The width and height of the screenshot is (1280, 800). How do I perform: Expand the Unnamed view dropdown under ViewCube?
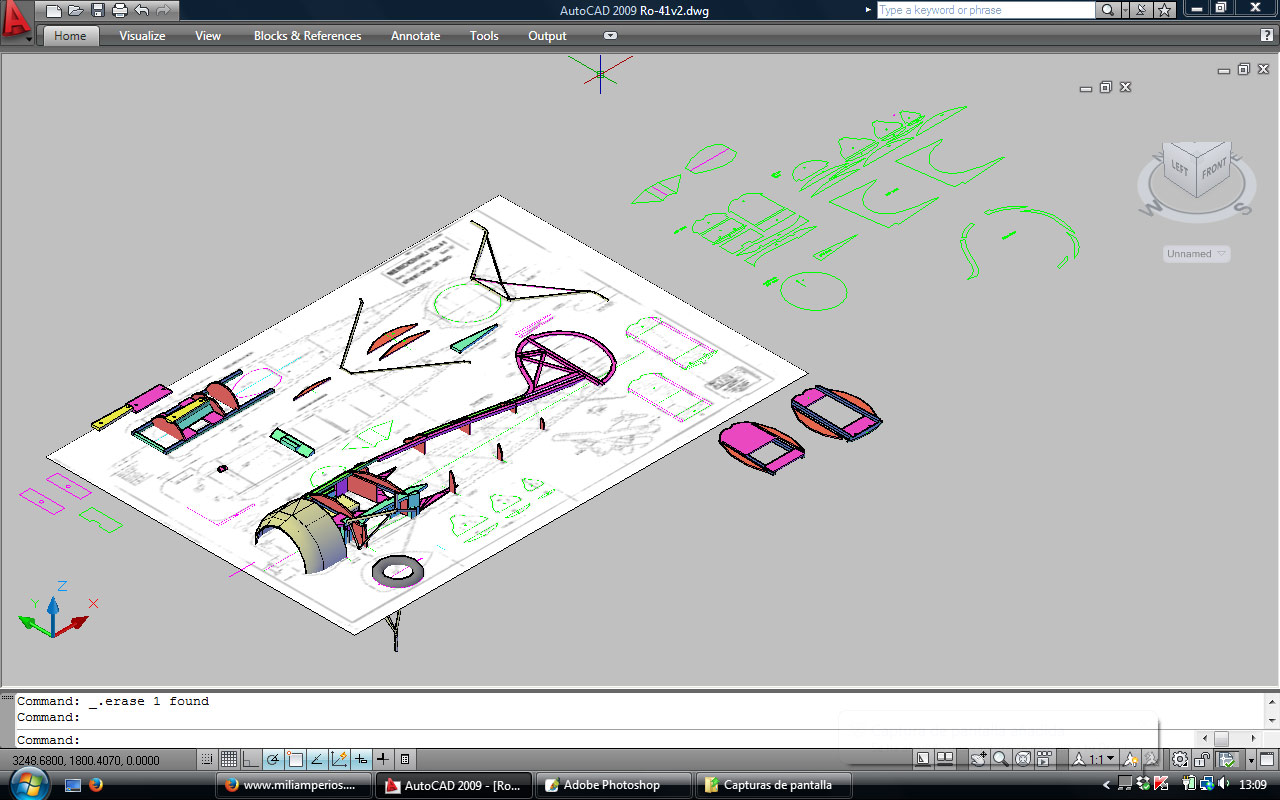coord(1197,254)
